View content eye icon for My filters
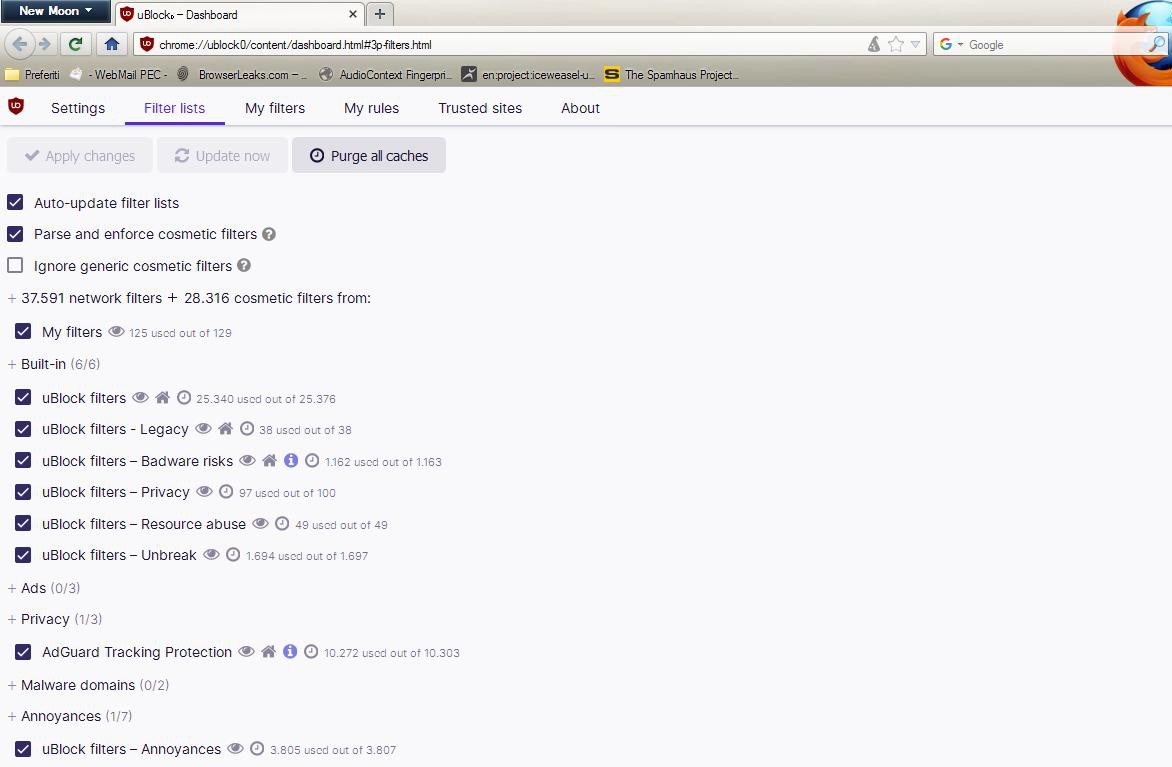 117,331
